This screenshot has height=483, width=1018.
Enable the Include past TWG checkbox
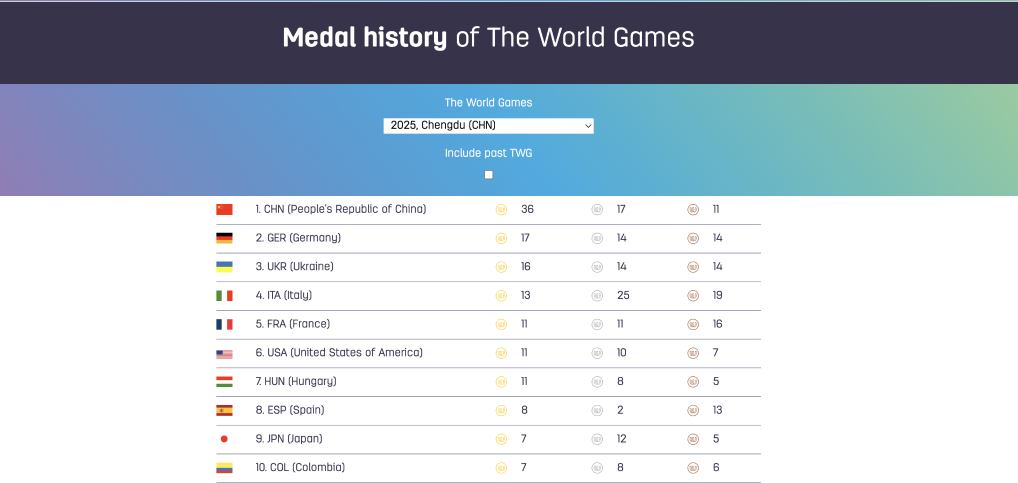click(489, 175)
